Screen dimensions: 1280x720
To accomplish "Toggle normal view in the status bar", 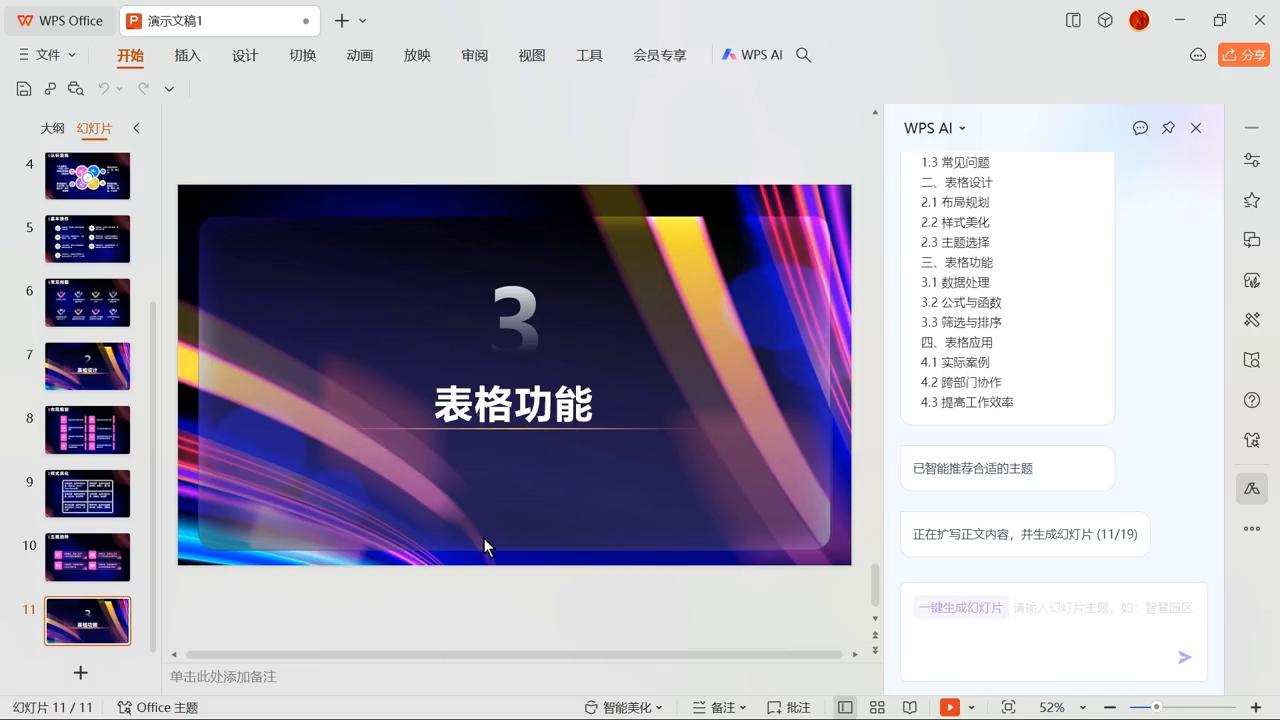I will coord(845,707).
